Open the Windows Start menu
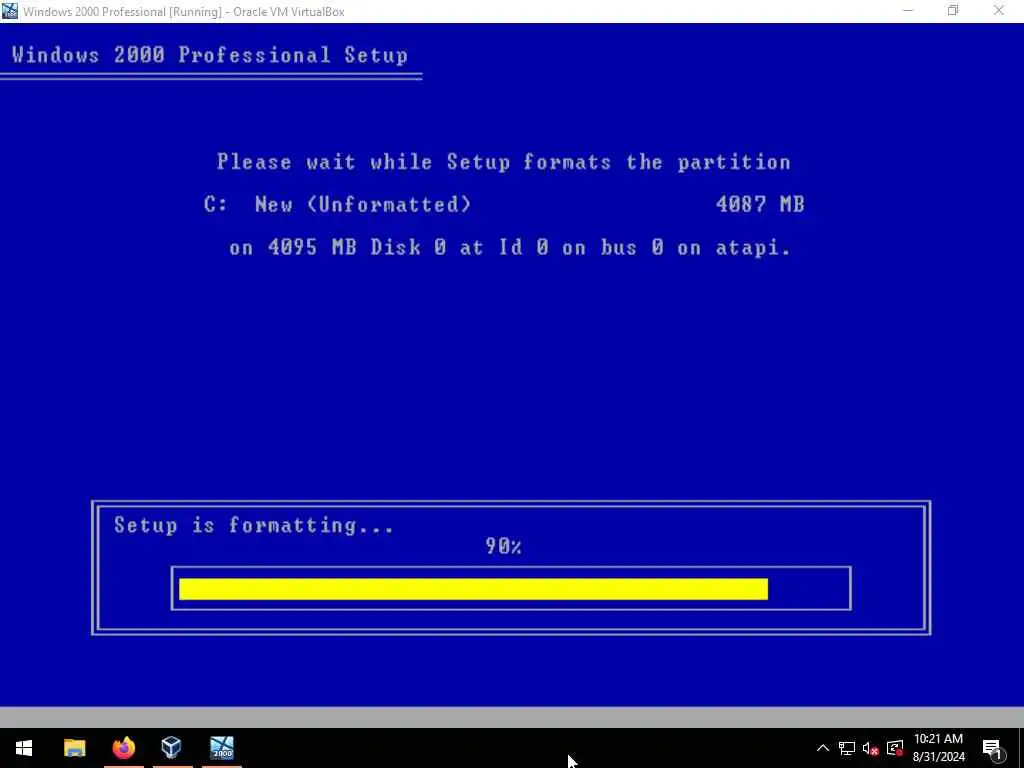 [24, 748]
